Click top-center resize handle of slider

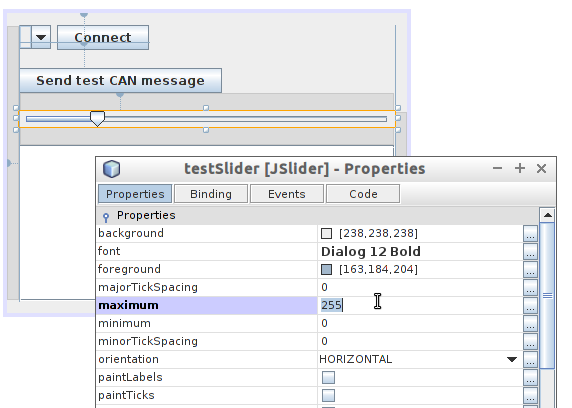pos(206,108)
